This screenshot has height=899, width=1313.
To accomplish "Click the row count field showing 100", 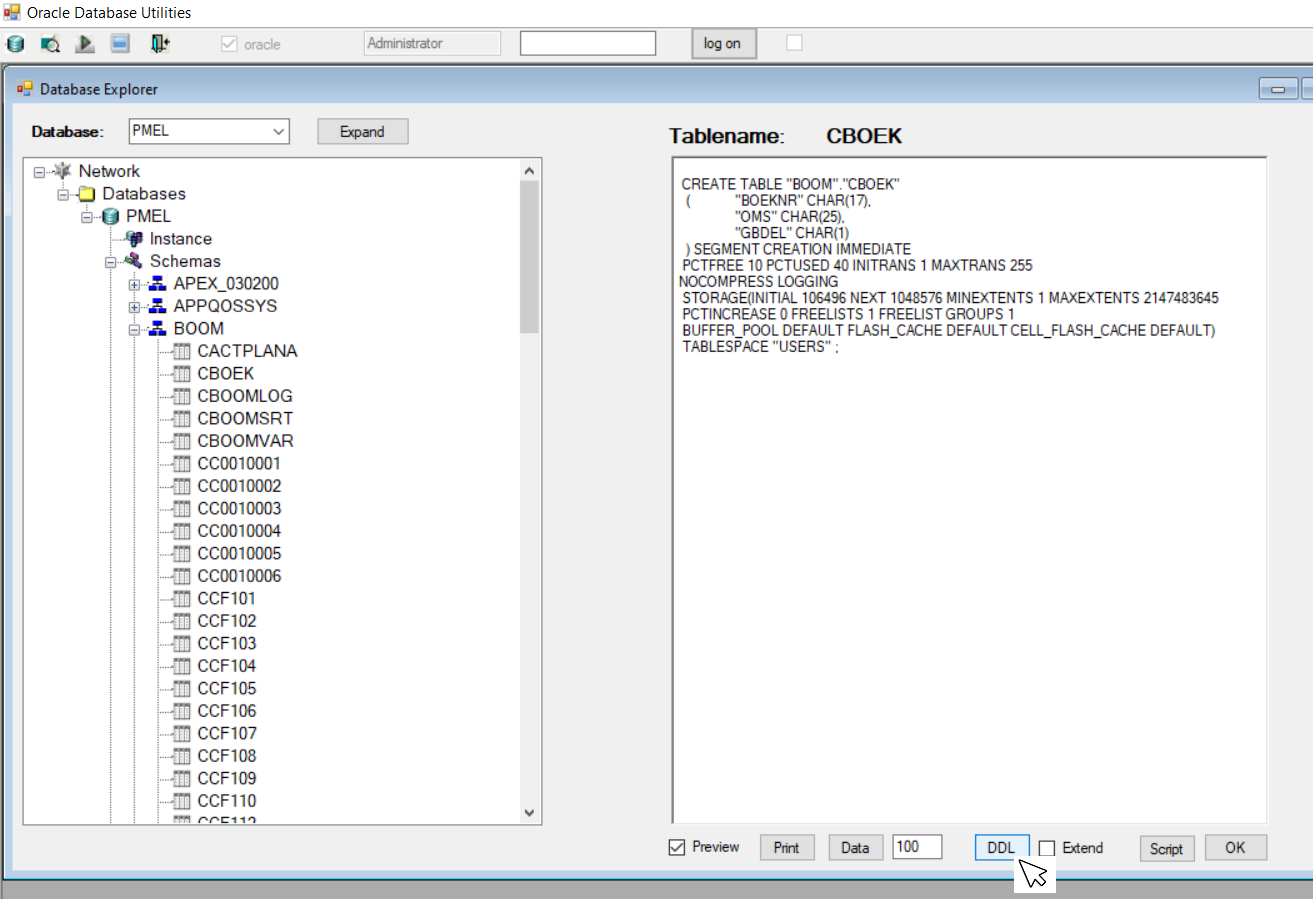I will pyautogui.click(x=917, y=847).
